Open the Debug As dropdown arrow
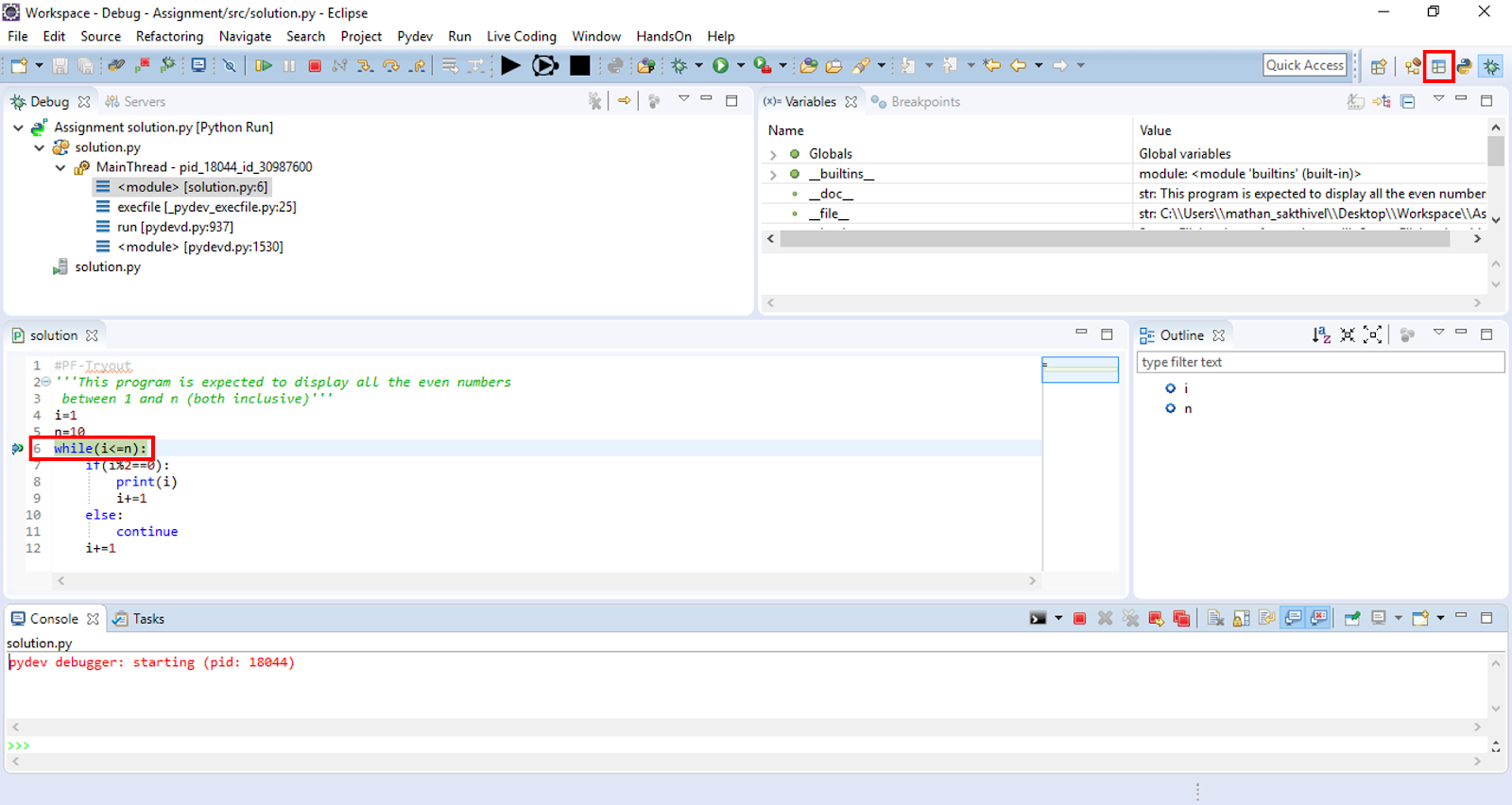 coord(699,65)
